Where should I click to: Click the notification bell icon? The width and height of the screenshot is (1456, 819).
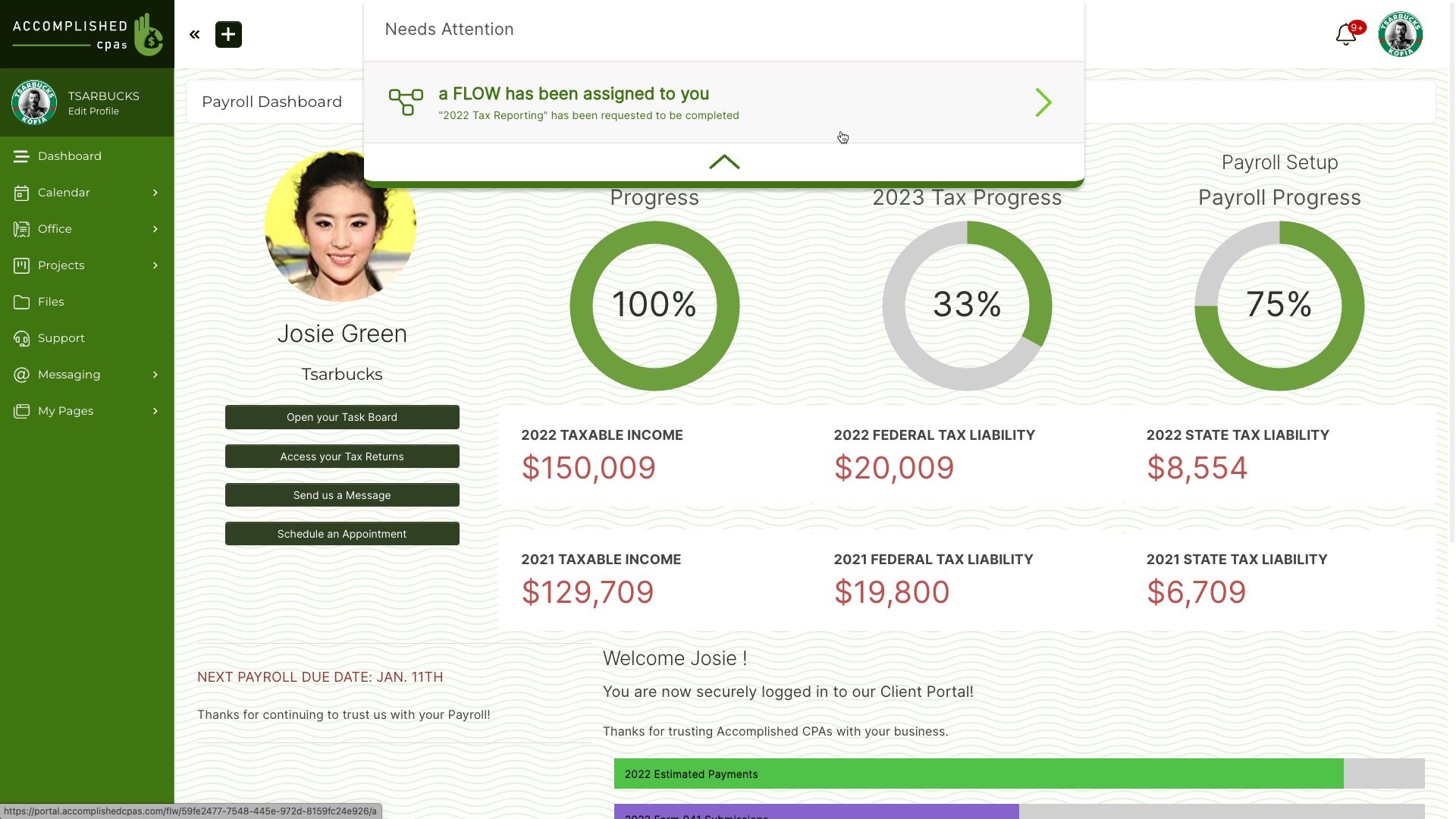click(x=1345, y=34)
